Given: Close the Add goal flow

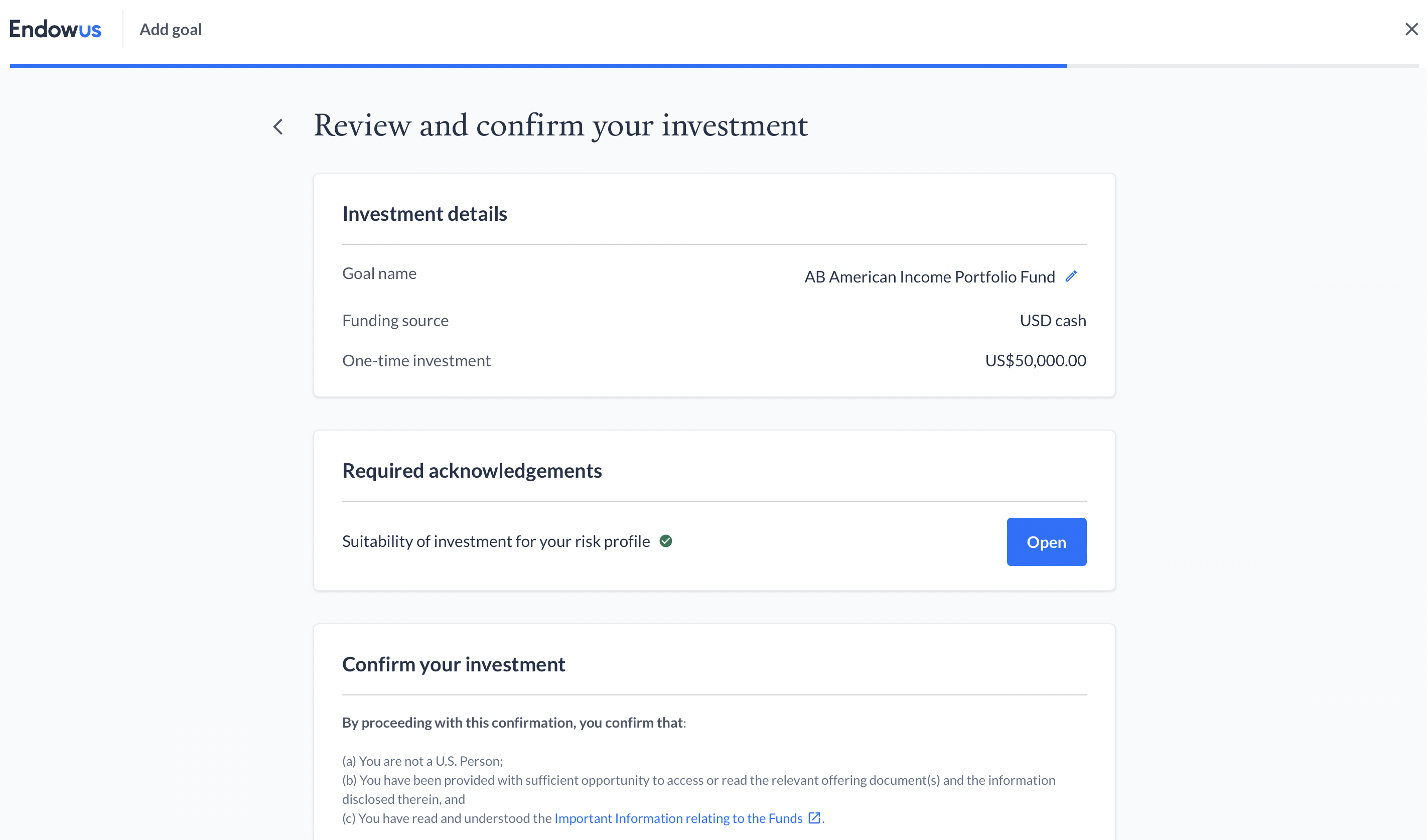Looking at the screenshot, I should point(1411,30).
